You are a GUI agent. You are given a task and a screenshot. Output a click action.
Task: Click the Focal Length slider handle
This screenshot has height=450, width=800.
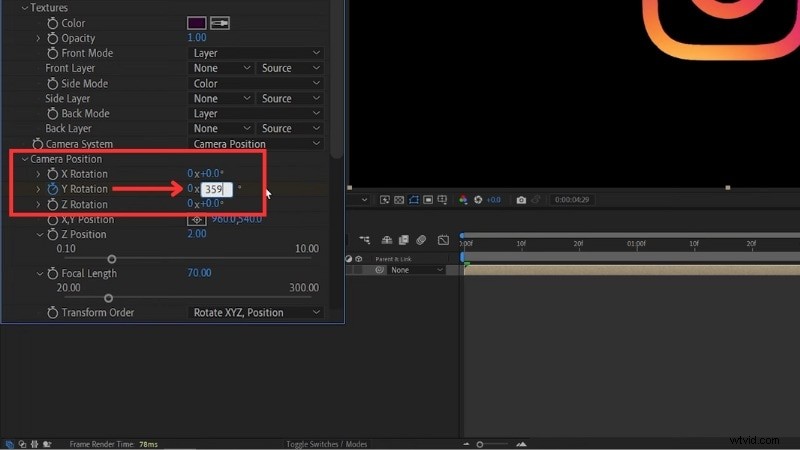(108, 298)
